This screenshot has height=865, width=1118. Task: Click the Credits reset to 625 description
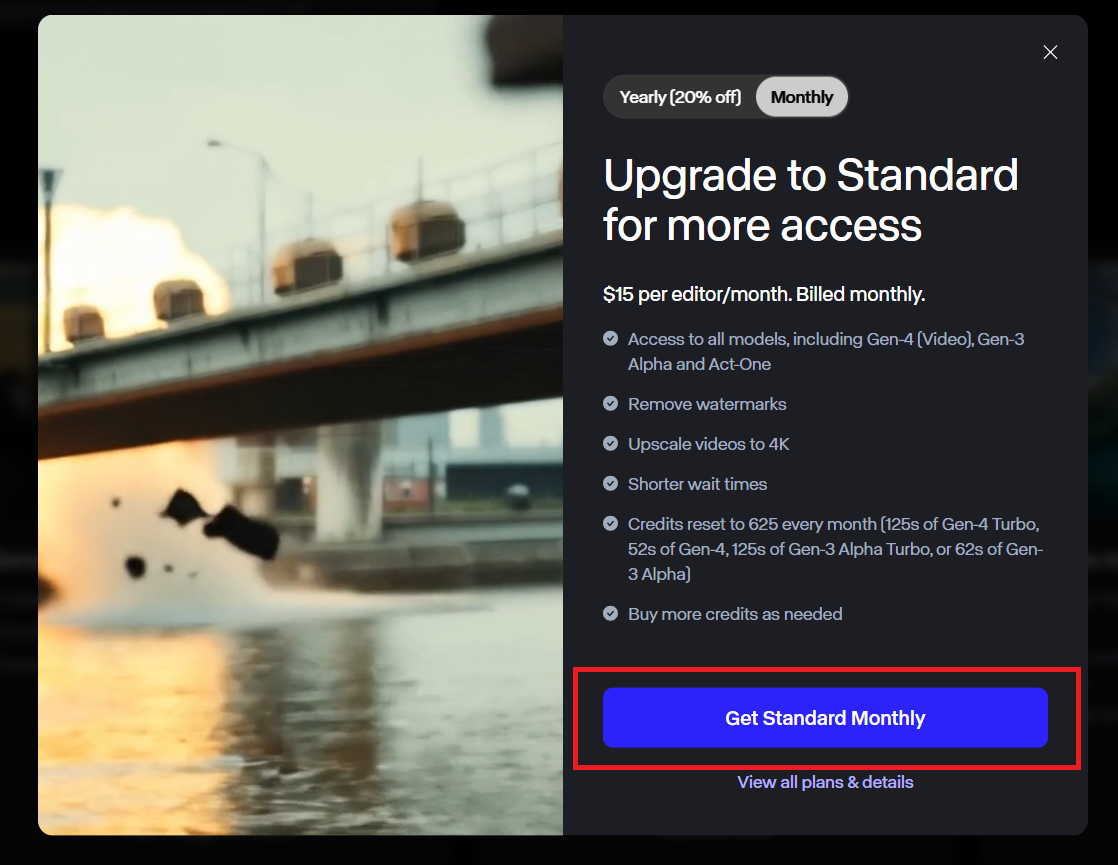(x=835, y=549)
